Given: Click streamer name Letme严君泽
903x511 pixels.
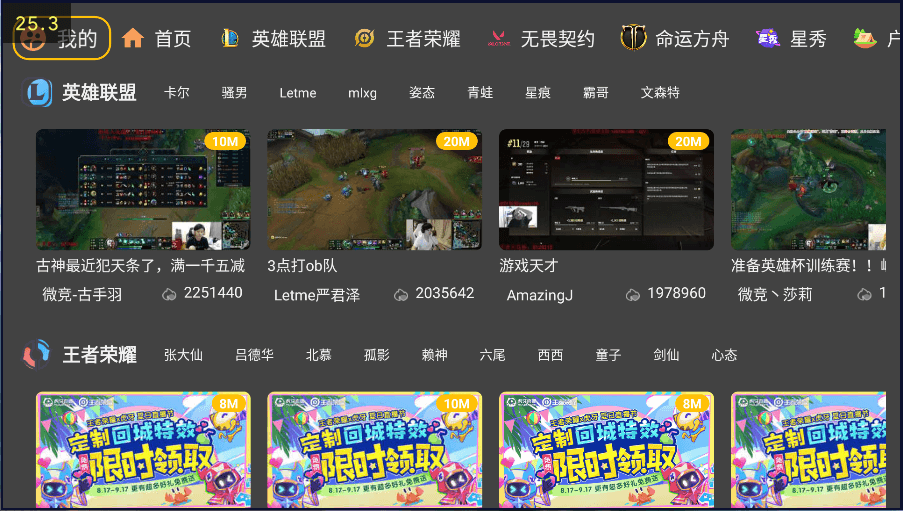Looking at the screenshot, I should (x=317, y=295).
